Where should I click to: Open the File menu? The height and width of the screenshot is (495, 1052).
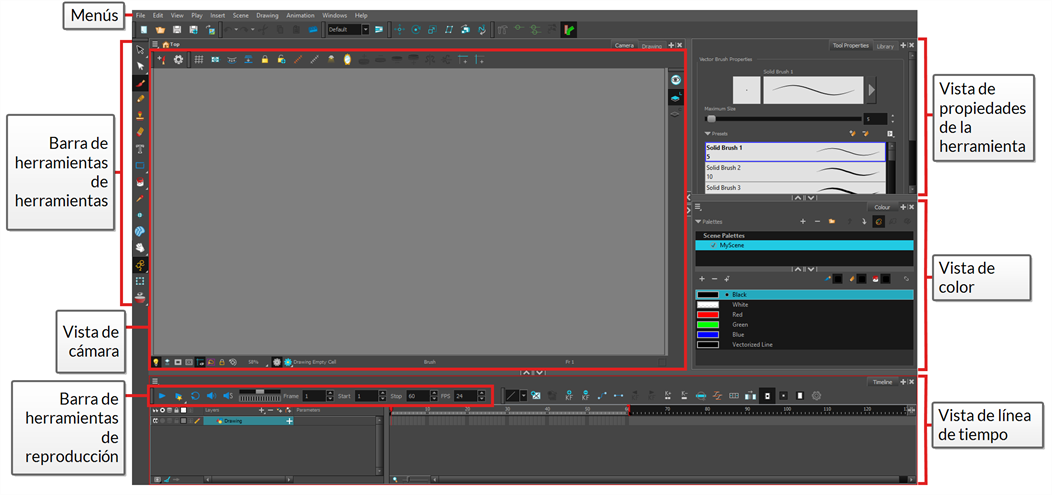(x=140, y=15)
